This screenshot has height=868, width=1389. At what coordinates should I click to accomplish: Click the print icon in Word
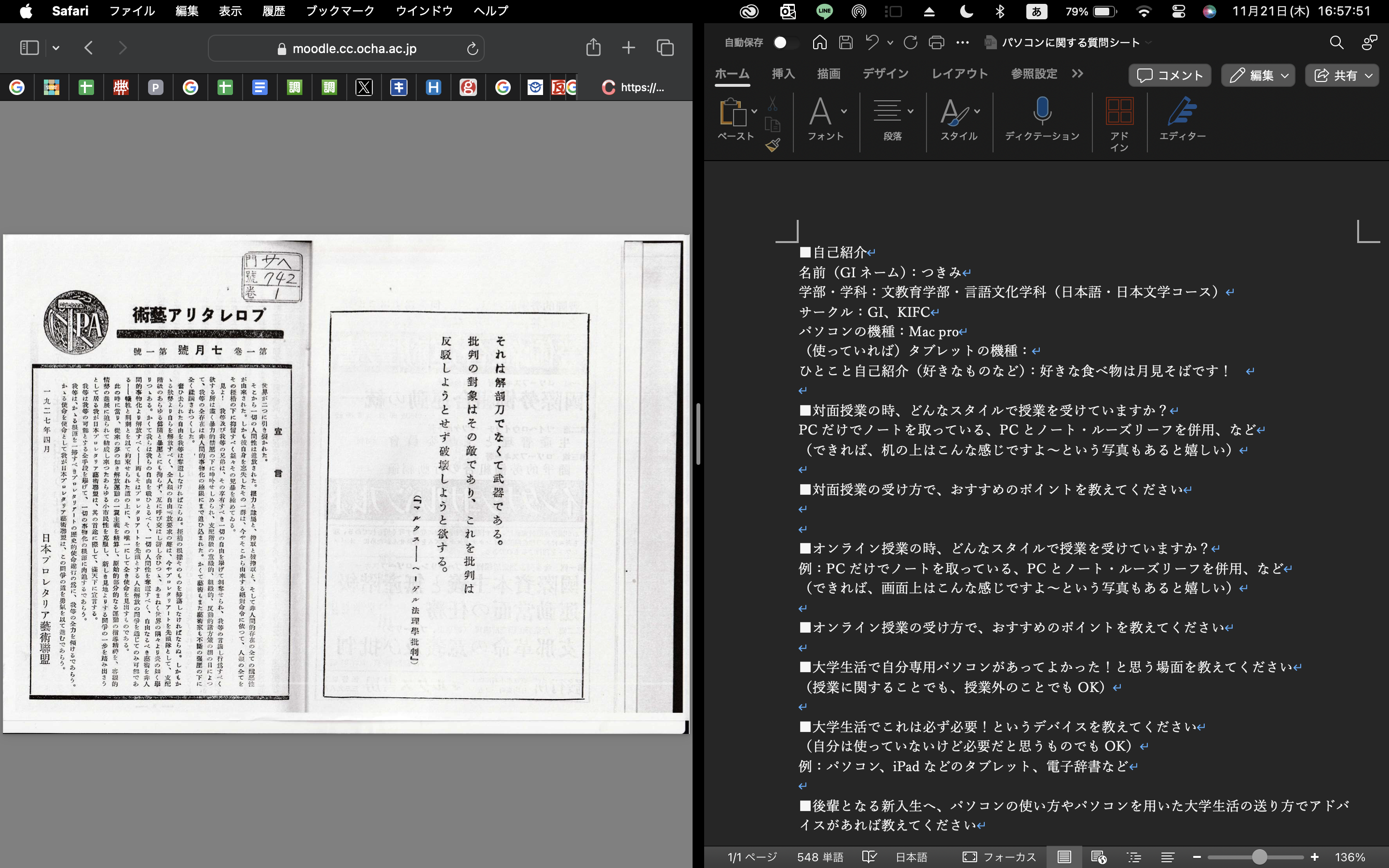936,42
